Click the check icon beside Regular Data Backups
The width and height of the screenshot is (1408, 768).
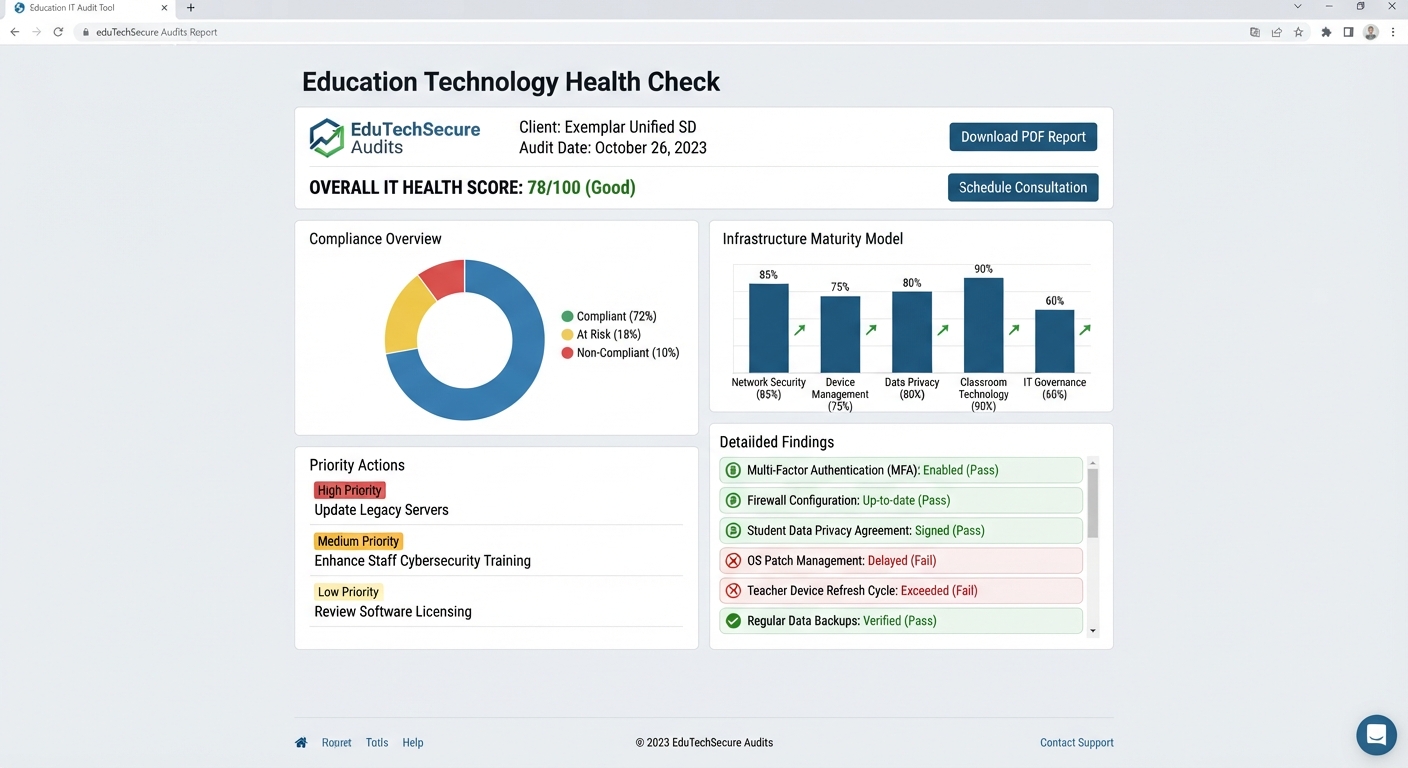click(x=733, y=621)
